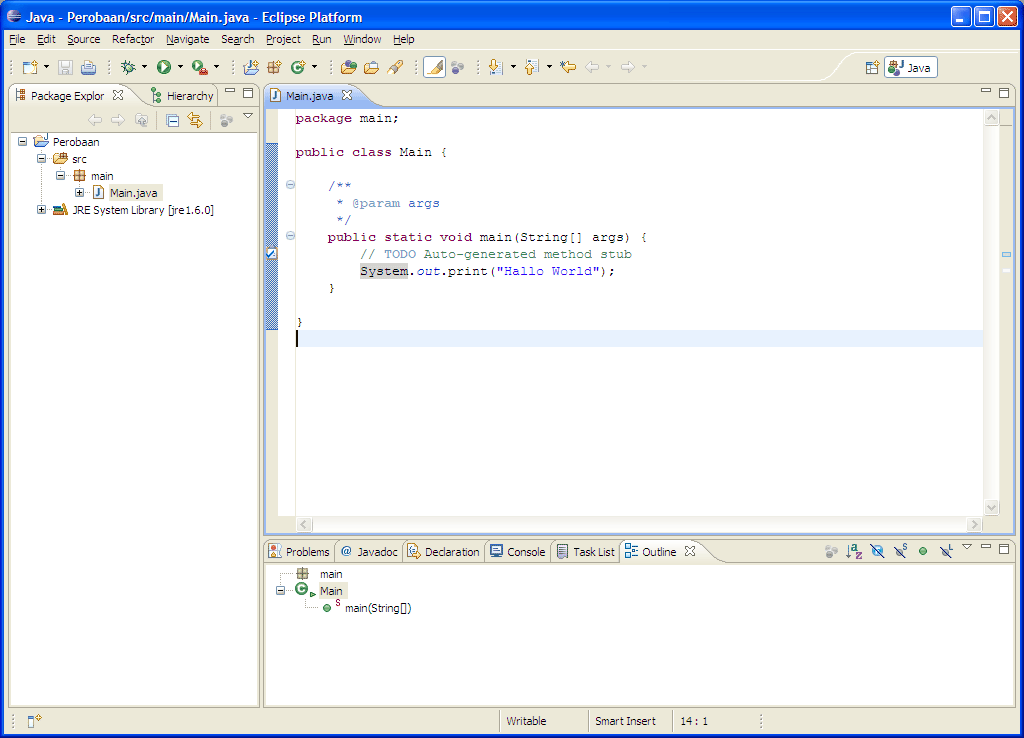The height and width of the screenshot is (738, 1024).
Task: Close the Main.java editor tab
Action: (x=347, y=95)
